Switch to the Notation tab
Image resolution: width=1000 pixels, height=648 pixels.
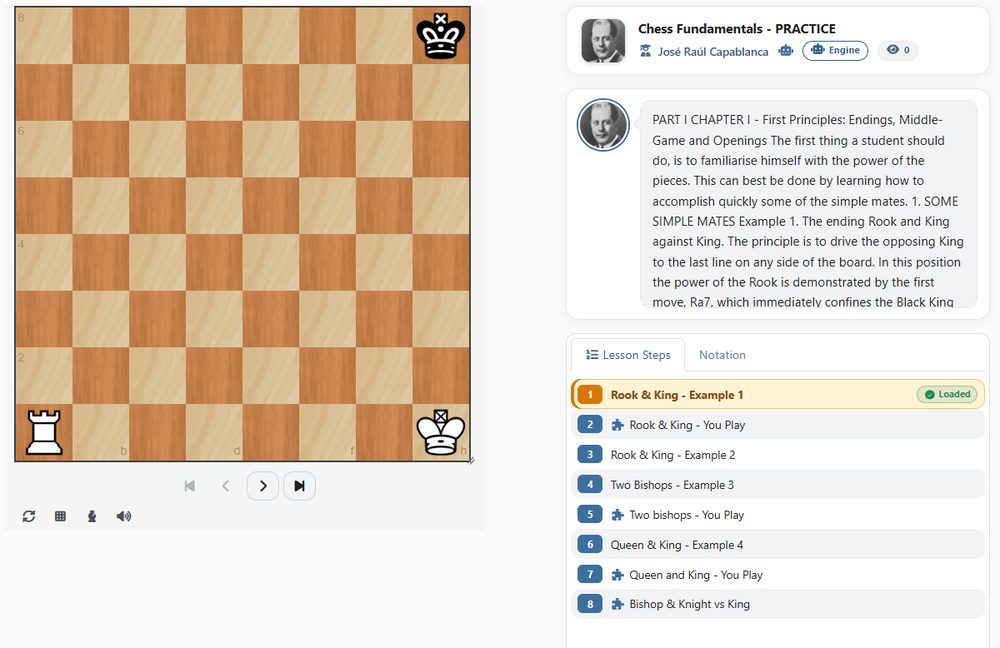pyautogui.click(x=722, y=355)
